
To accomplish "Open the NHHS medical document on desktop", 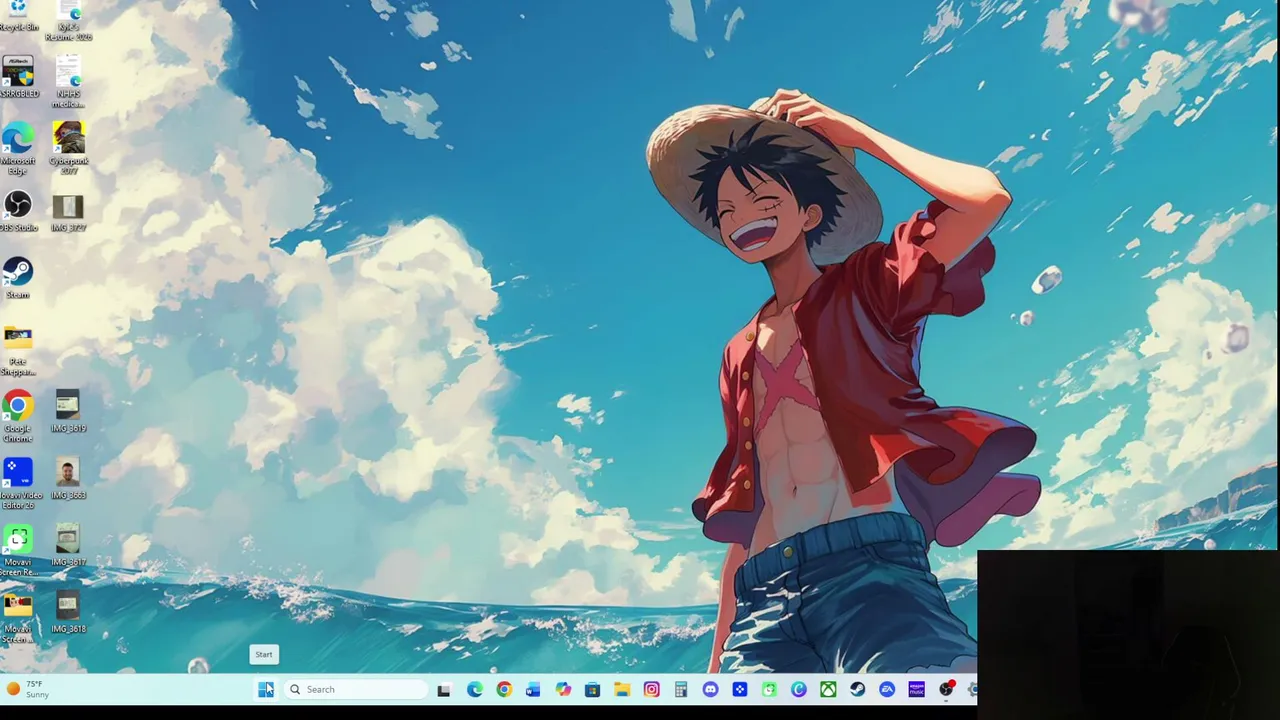I will click(x=68, y=82).
